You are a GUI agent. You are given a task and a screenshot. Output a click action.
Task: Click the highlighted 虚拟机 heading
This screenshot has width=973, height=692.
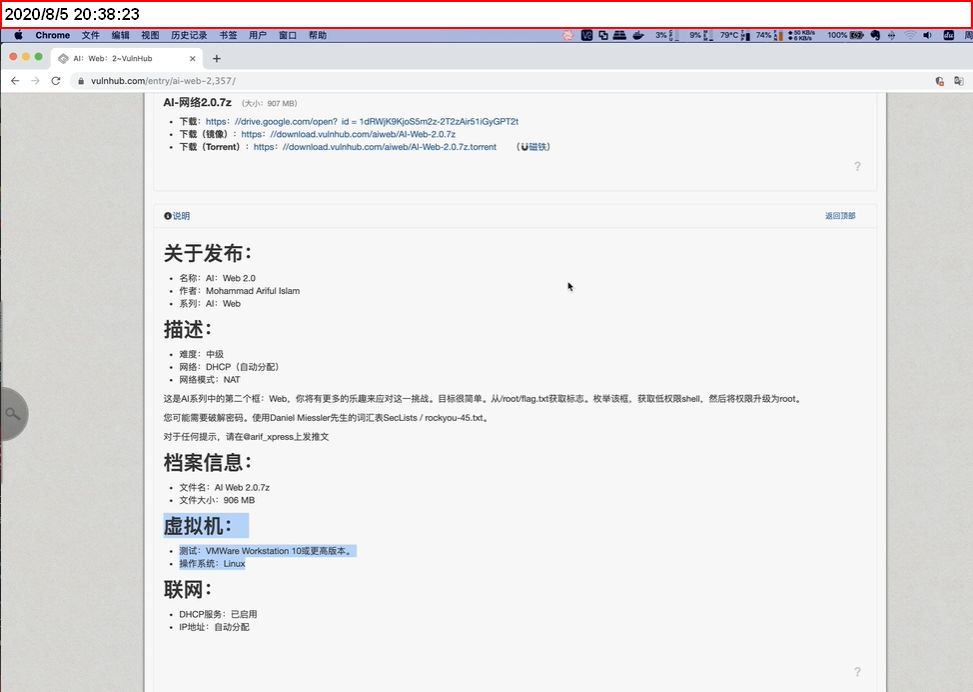click(198, 526)
